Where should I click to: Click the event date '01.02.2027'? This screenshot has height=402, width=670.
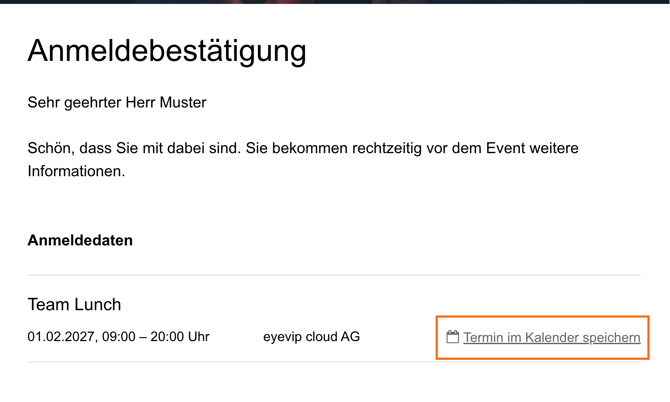(63, 337)
